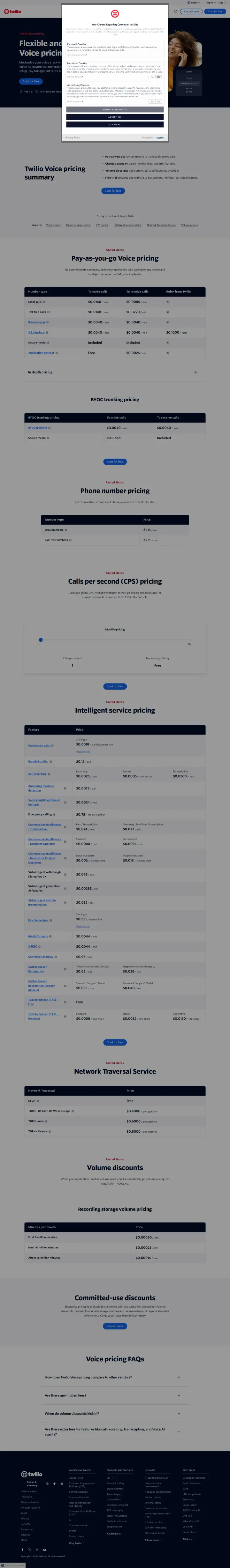Jump to Volume pricing section

189,225
